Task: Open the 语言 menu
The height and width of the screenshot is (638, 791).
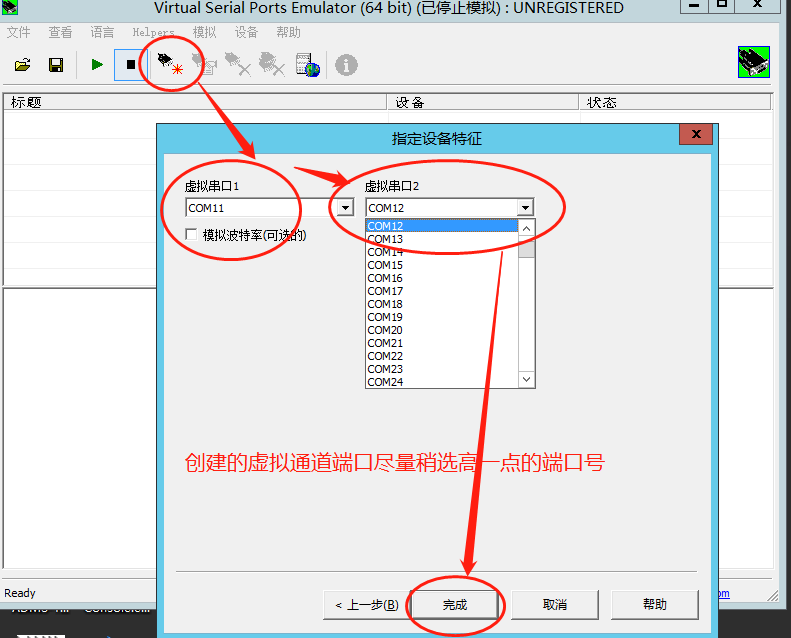Action: [x=102, y=32]
